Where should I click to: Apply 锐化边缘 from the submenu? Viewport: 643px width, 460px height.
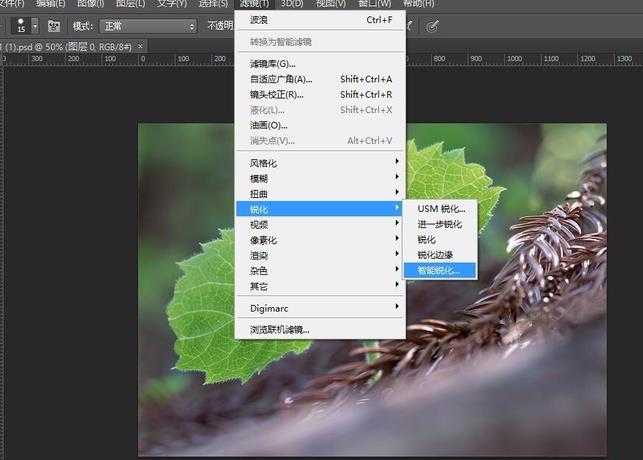pyautogui.click(x=436, y=255)
